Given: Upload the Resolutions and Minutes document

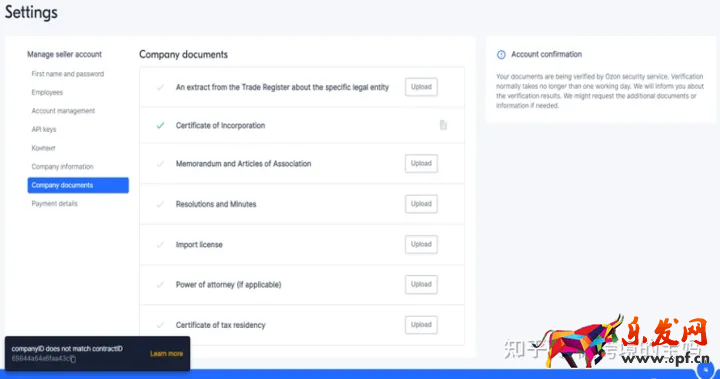Looking at the screenshot, I should tap(421, 204).
